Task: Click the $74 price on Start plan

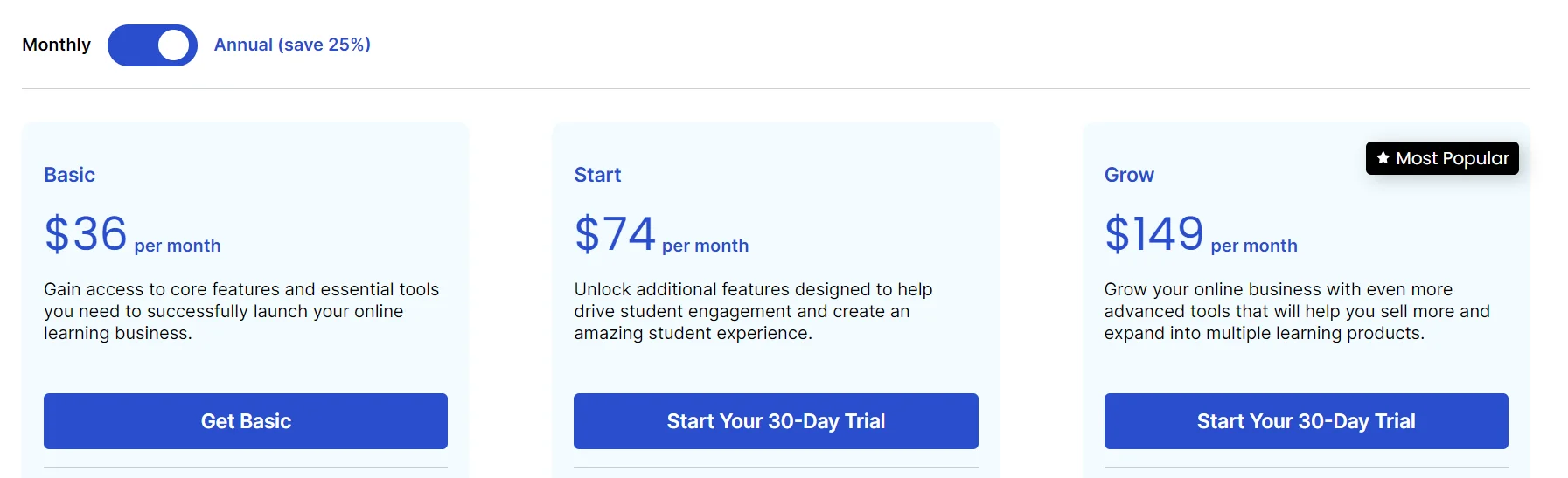Action: coord(615,234)
